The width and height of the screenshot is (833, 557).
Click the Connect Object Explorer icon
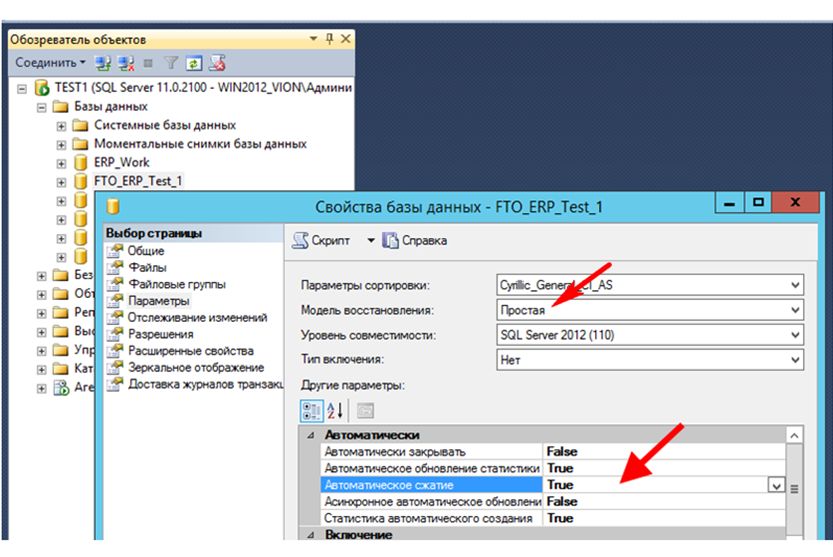[x=103, y=63]
